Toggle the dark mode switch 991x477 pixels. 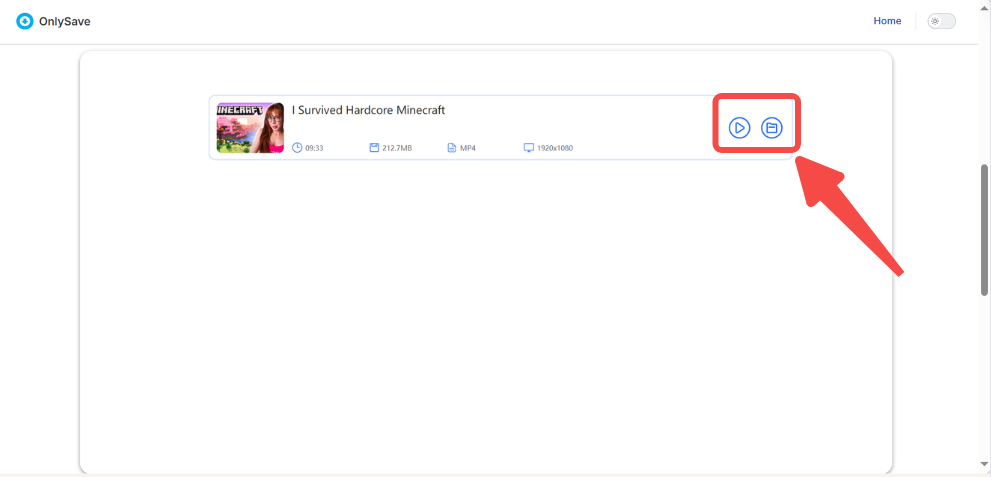point(941,21)
